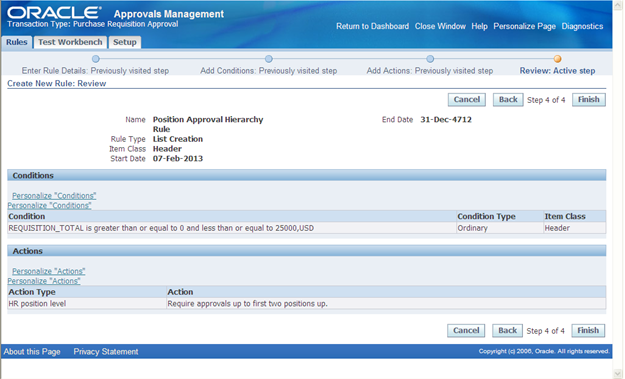Viewport: 625px width, 379px height.
Task: Click the bottom Cancel button
Action: click(466, 331)
